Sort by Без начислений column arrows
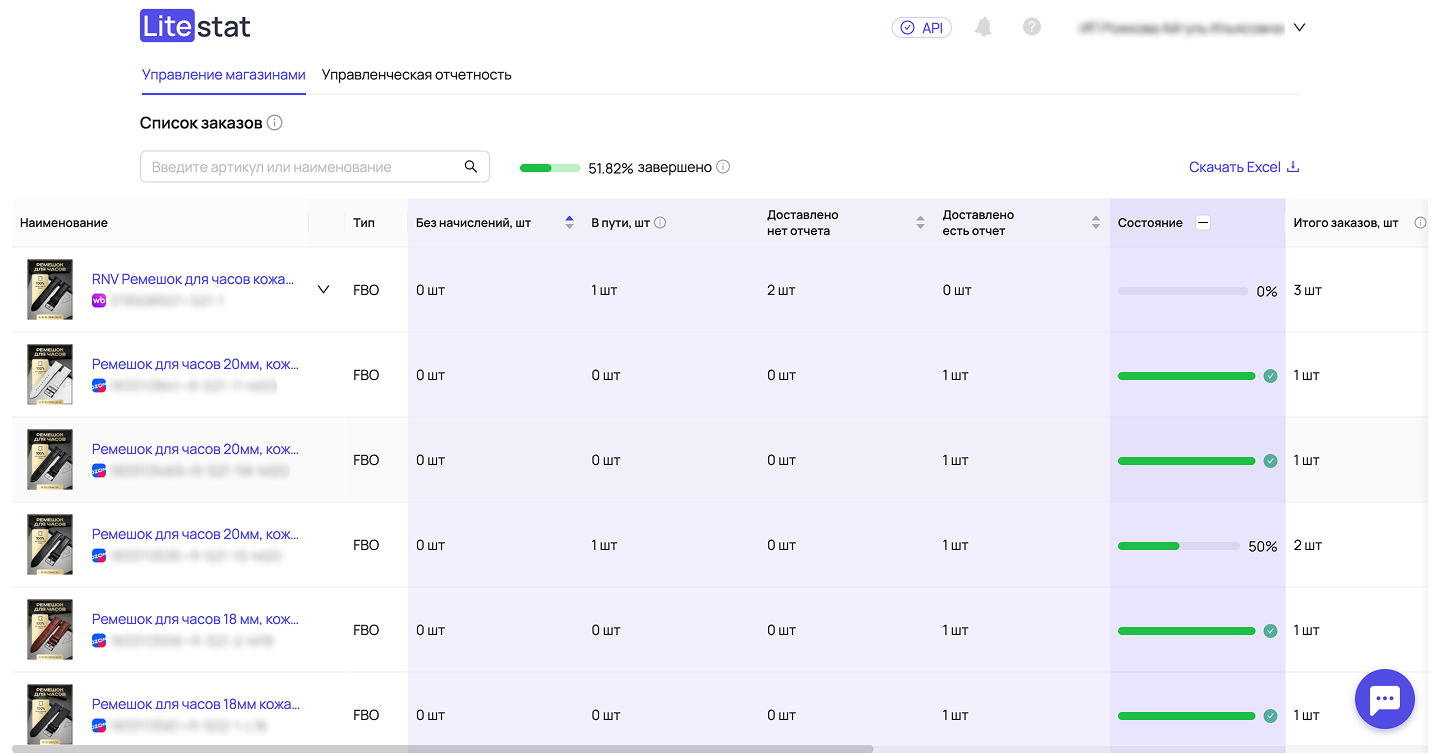Screen dimensions: 1433x754 569,223
